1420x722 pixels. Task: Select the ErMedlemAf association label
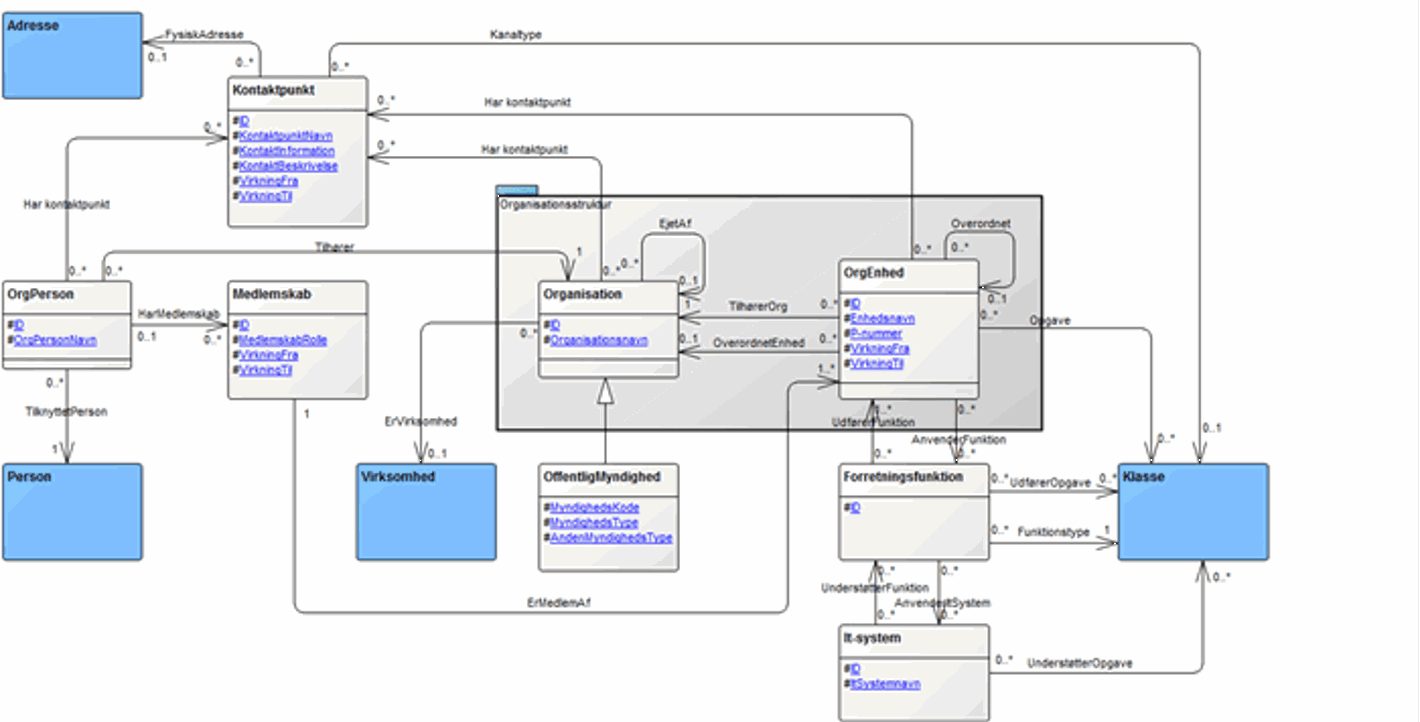(553, 602)
